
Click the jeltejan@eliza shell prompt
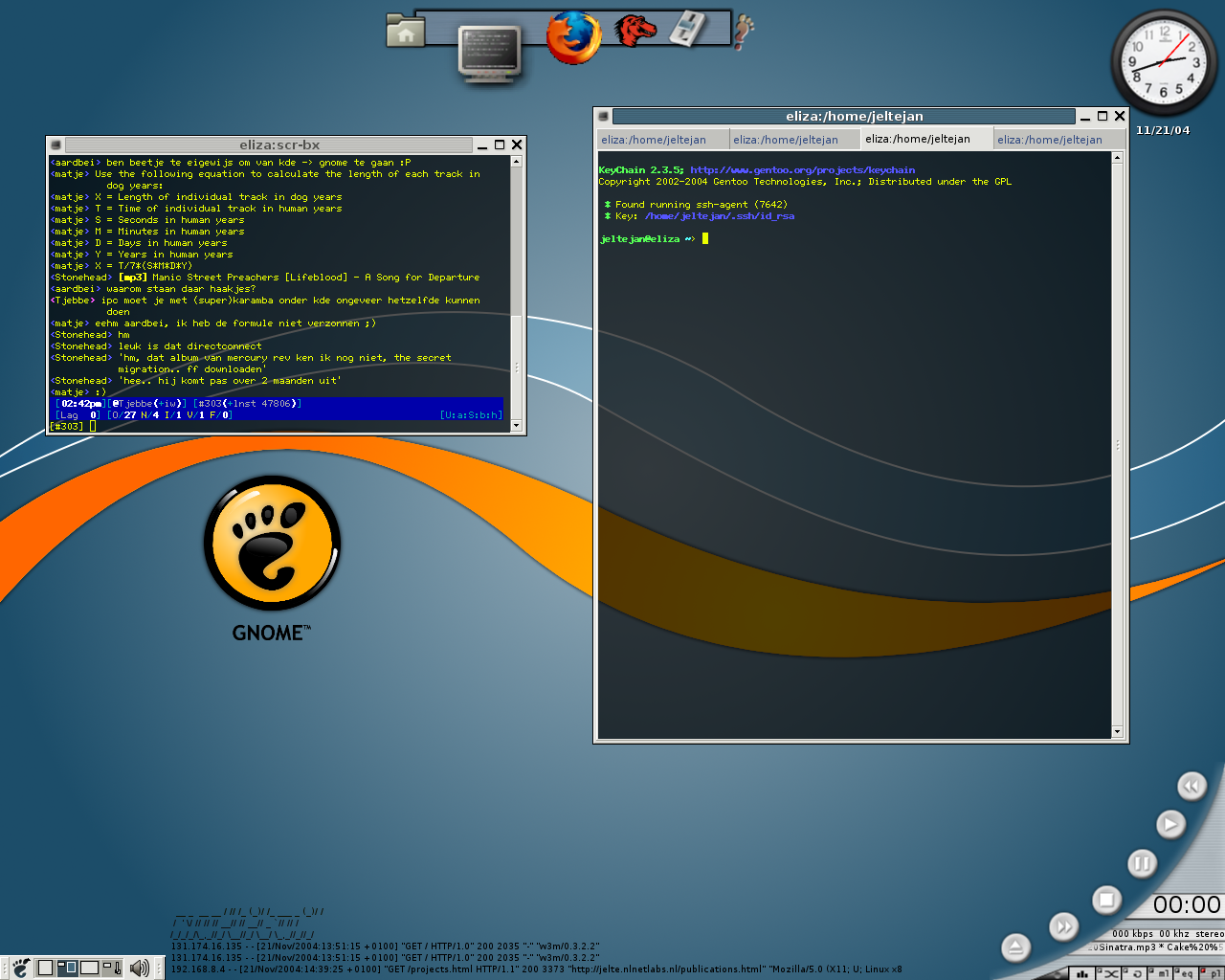(647, 239)
